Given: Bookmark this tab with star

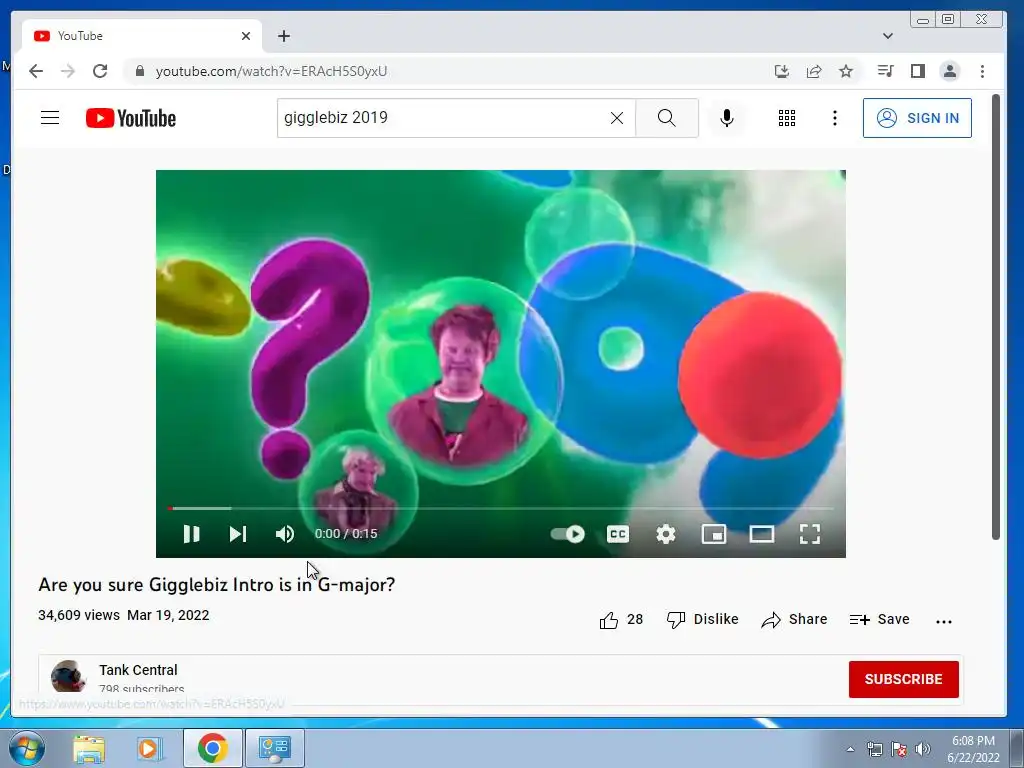Looking at the screenshot, I should 846,71.
